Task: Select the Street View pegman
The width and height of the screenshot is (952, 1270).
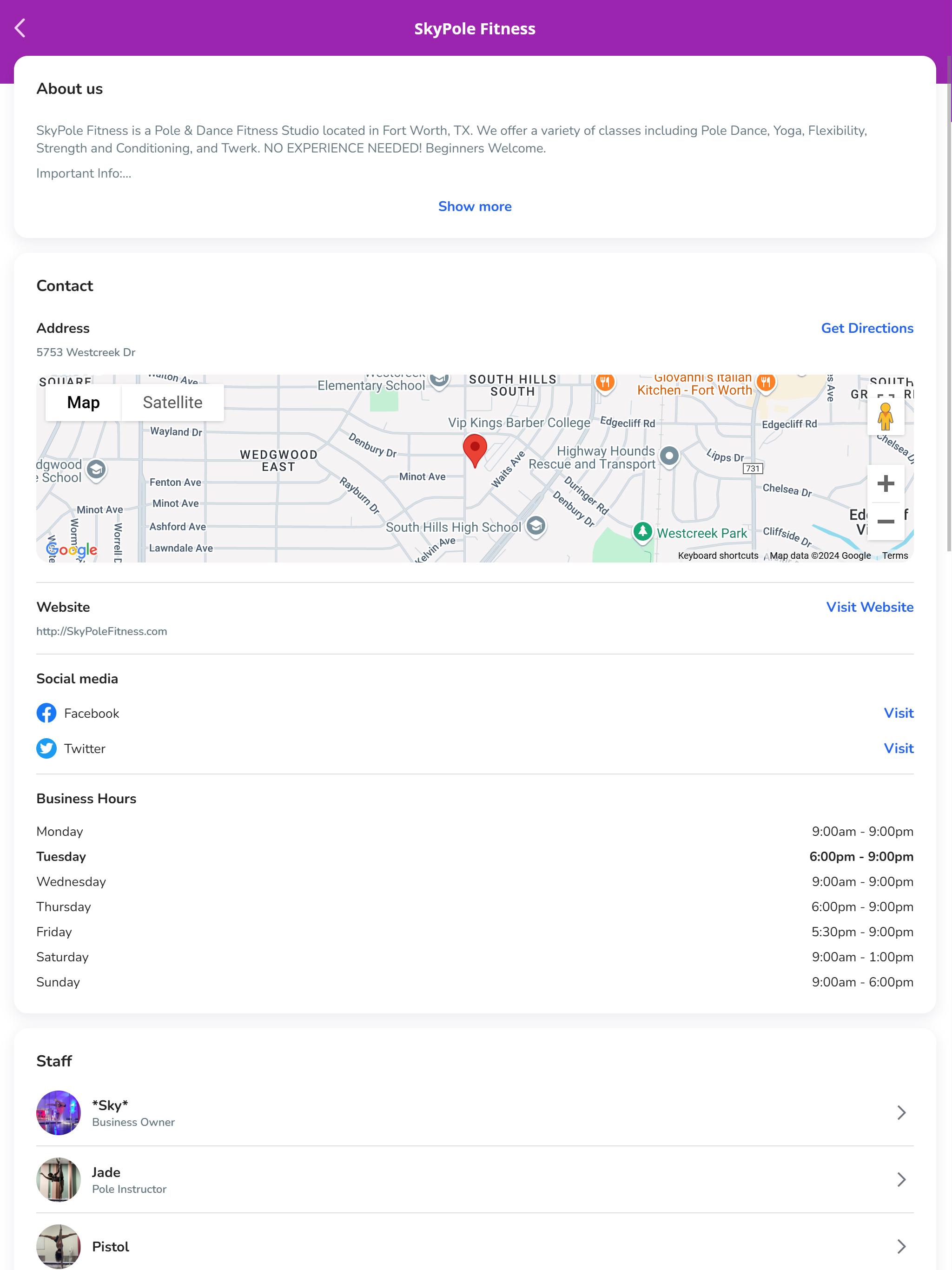Action: [x=886, y=417]
